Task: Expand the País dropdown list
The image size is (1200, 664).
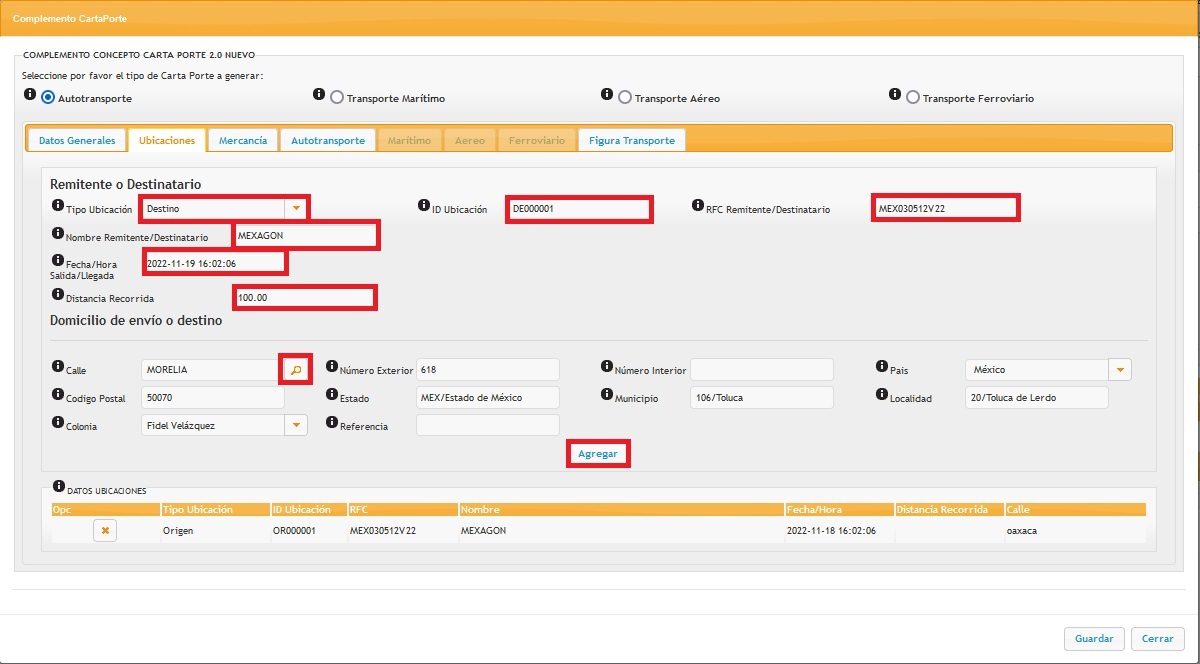Action: pyautogui.click(x=1120, y=370)
